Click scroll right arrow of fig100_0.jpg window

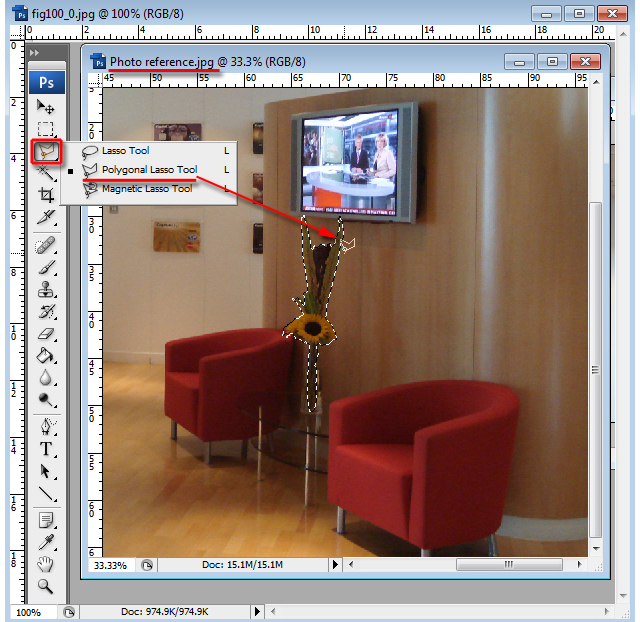pyautogui.click(x=607, y=611)
